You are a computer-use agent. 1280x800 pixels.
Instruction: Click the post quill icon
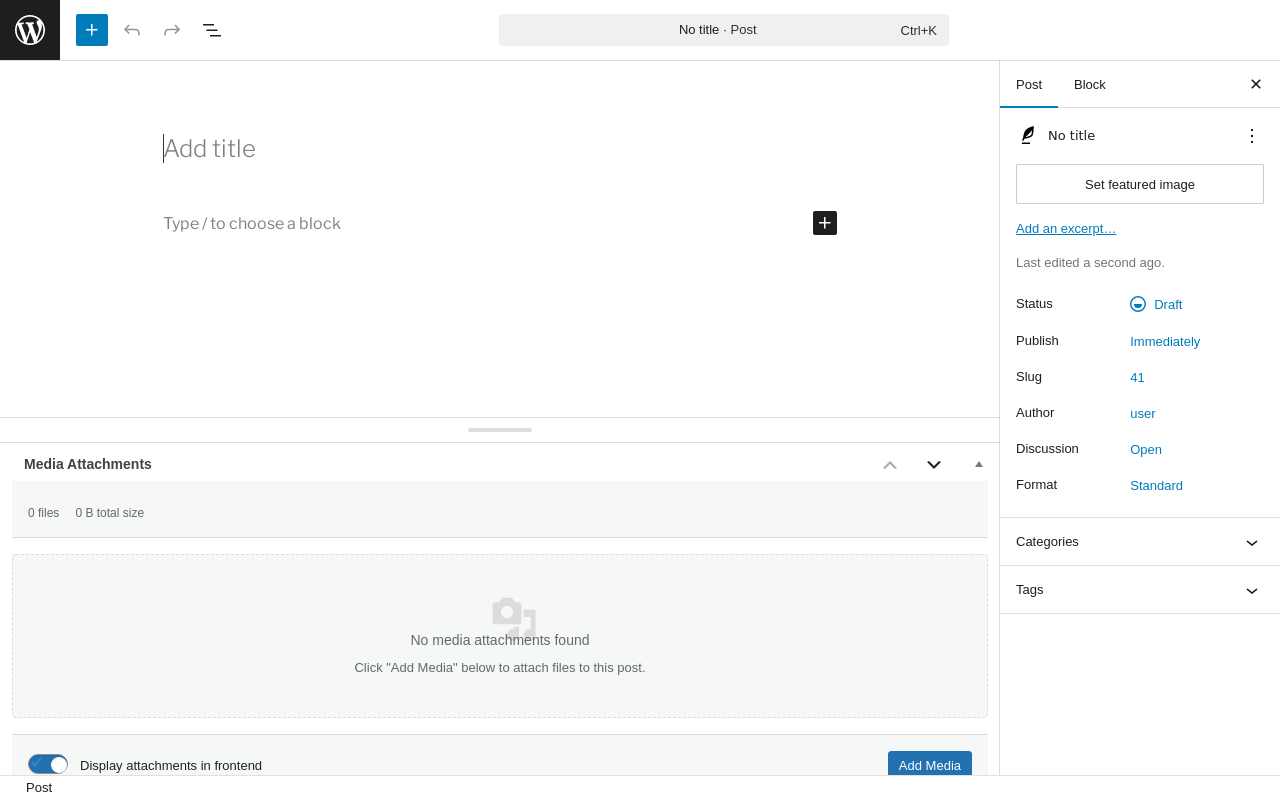pyautogui.click(x=1027, y=135)
